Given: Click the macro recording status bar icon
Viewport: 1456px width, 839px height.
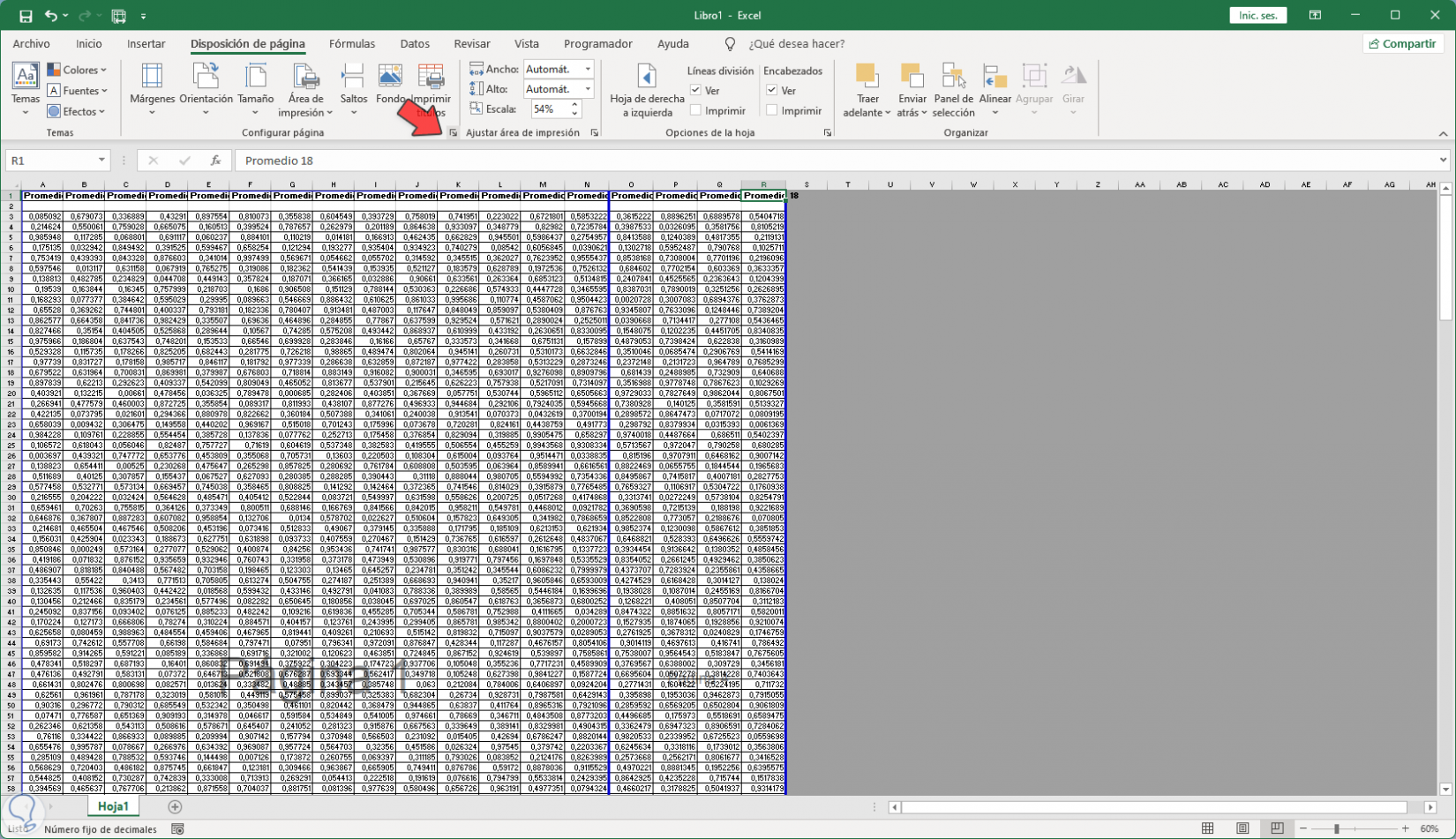Looking at the screenshot, I should pos(177,829).
